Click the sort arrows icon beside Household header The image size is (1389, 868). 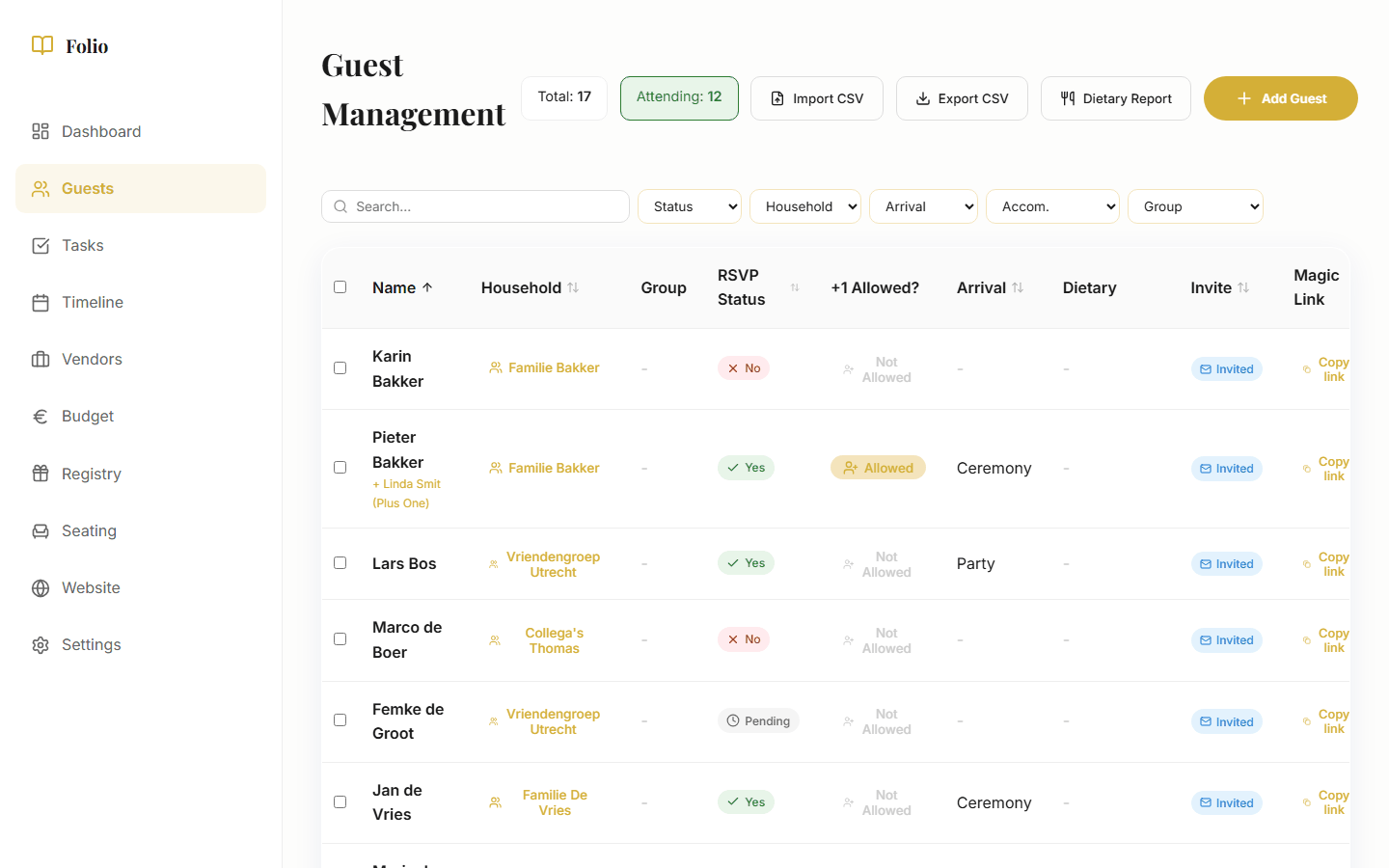tap(573, 287)
